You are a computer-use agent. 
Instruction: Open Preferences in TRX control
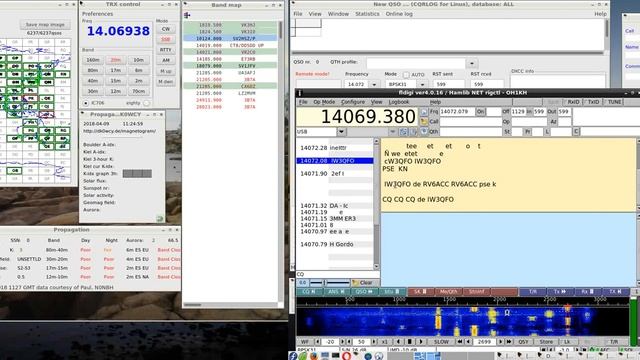(98, 14)
